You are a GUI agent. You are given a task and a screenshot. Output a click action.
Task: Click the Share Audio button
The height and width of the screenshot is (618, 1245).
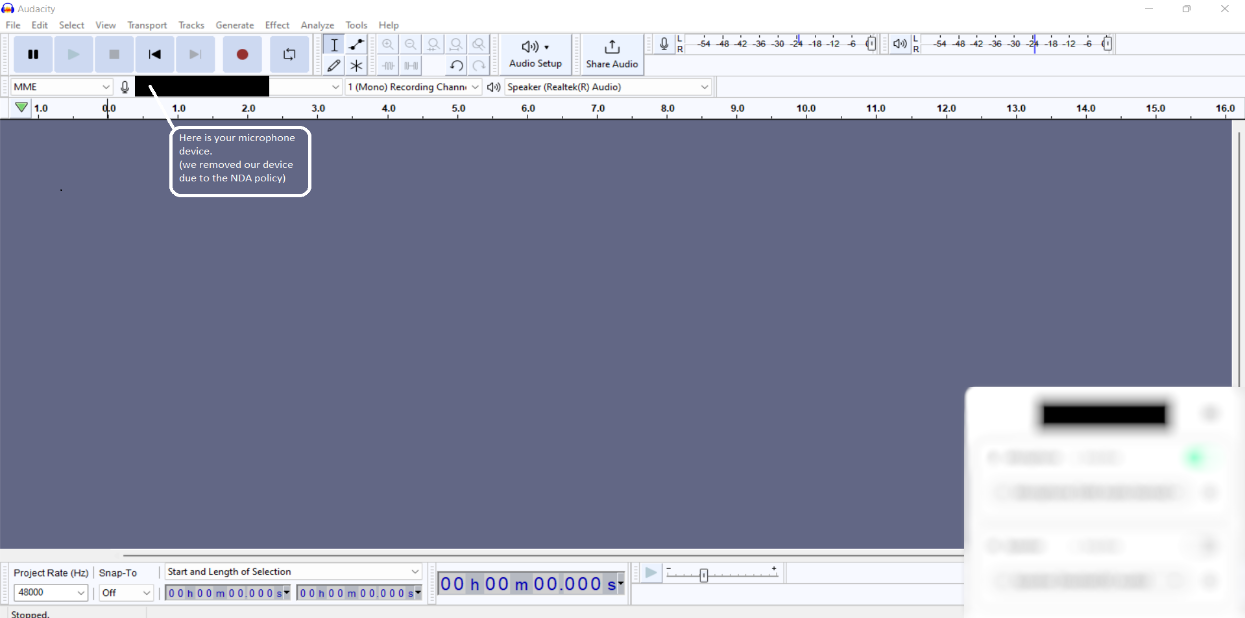pos(612,54)
